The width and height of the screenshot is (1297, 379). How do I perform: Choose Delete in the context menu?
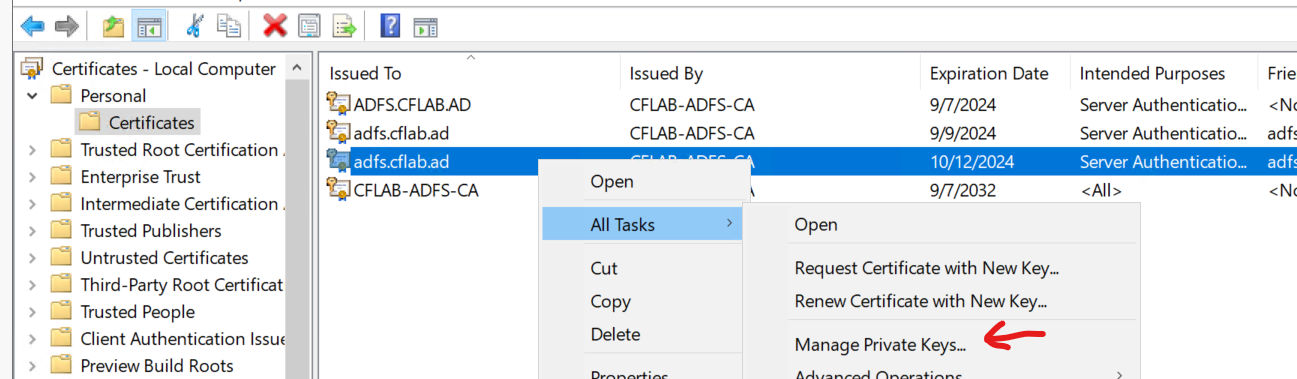pos(615,334)
